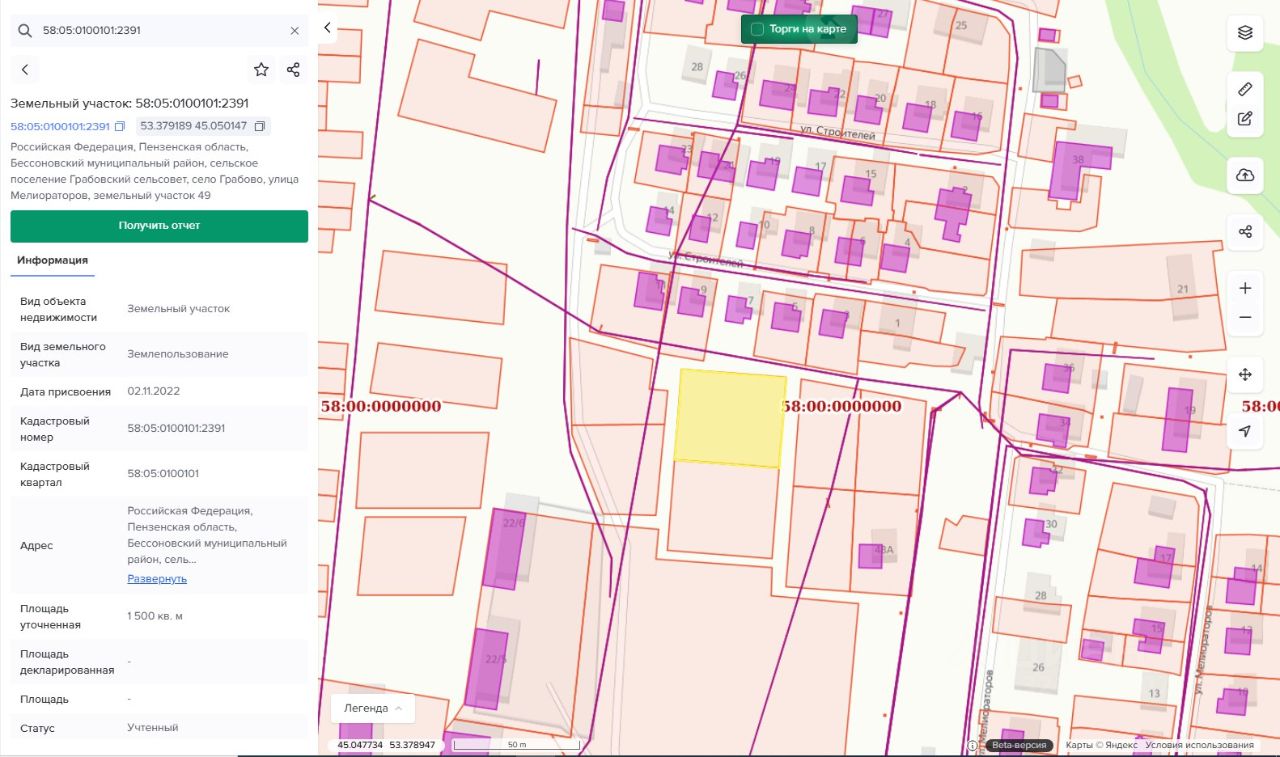Switch to the Информация tab
This screenshot has width=1280, height=757.
[x=52, y=260]
